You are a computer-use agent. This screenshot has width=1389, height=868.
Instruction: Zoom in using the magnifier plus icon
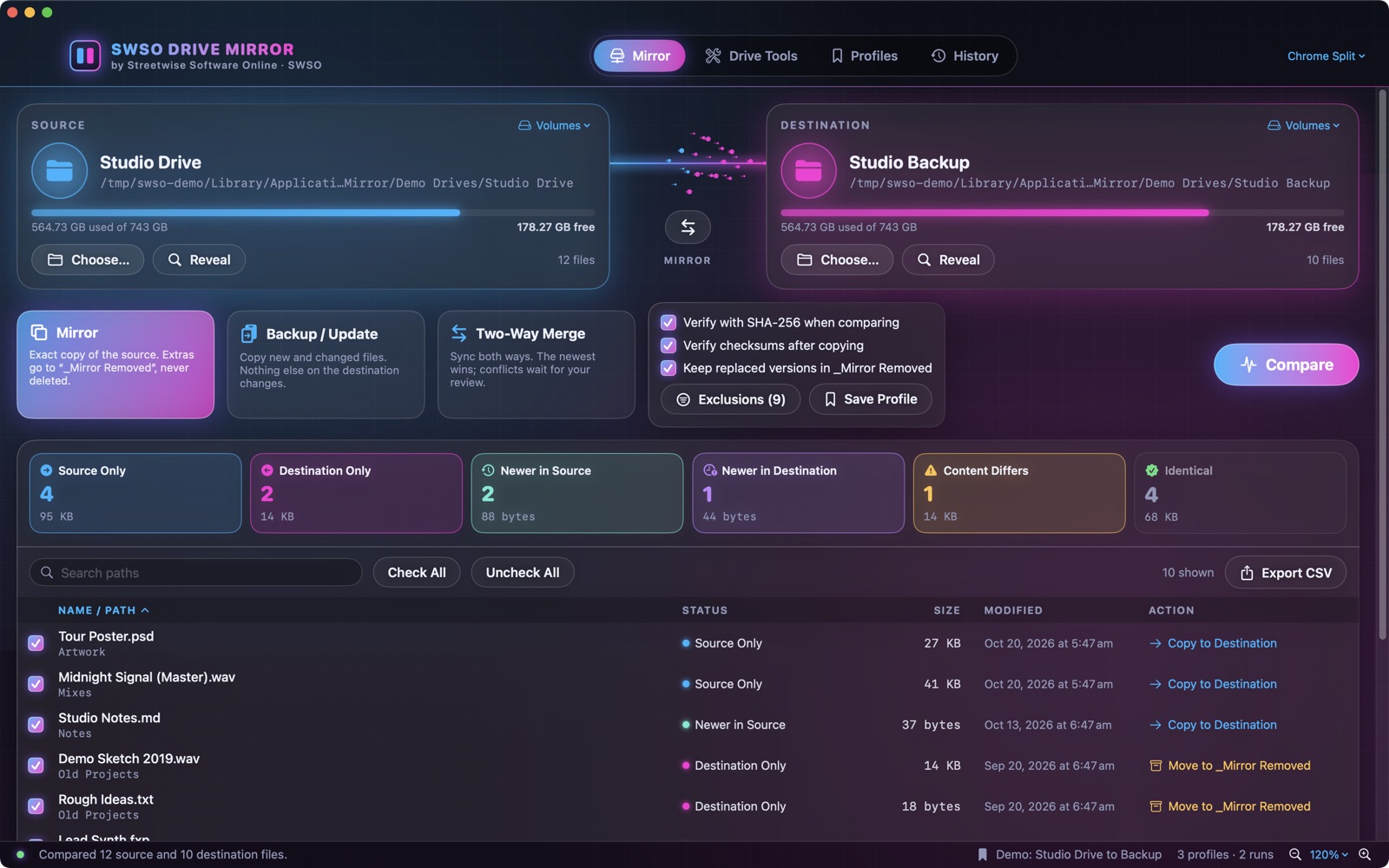(1365, 855)
